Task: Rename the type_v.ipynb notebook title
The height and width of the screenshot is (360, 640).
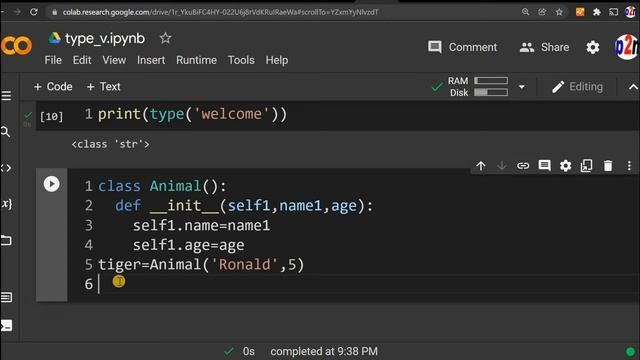Action: [105, 38]
